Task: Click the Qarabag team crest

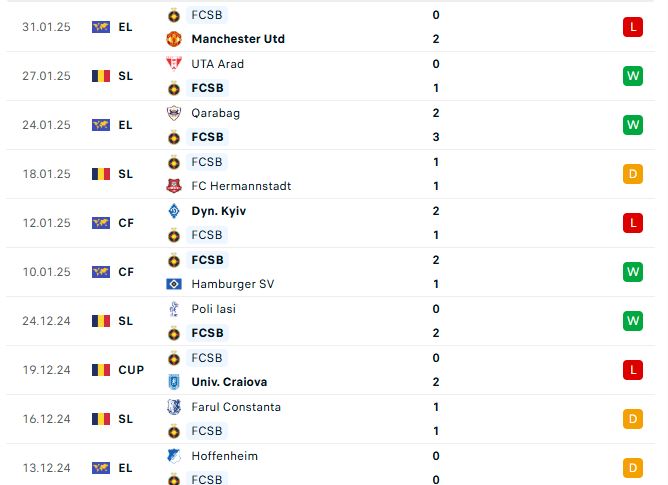Action: tap(174, 113)
